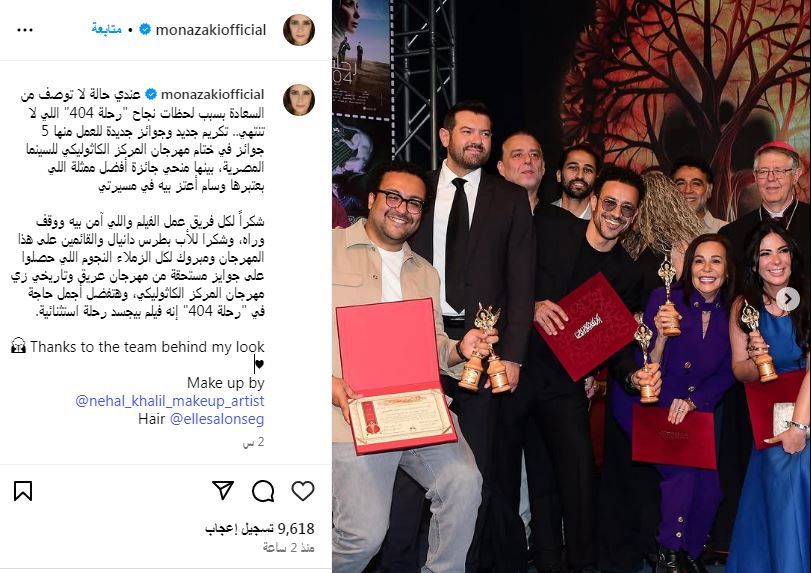Click the caption's short time label

coord(254,442)
